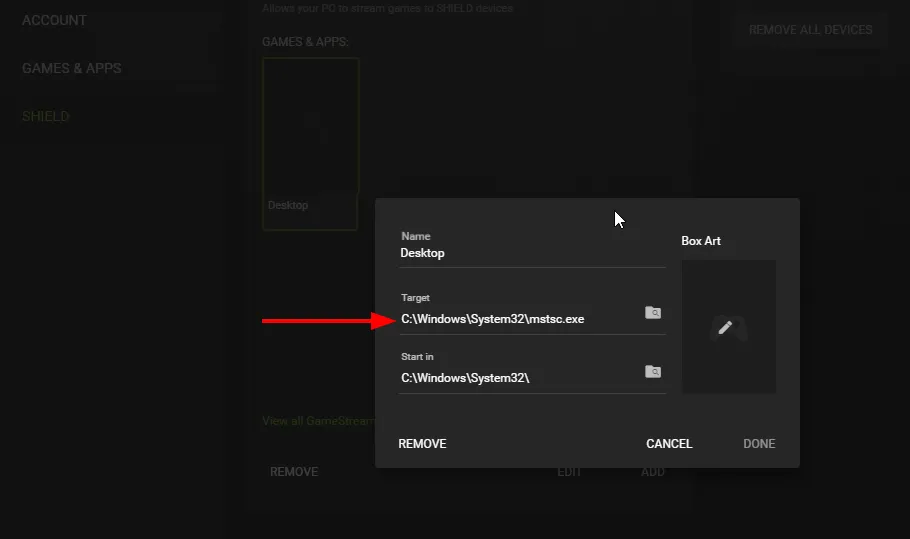Click the dimmed REMOVE button below the games list
910x539 pixels.
point(294,472)
